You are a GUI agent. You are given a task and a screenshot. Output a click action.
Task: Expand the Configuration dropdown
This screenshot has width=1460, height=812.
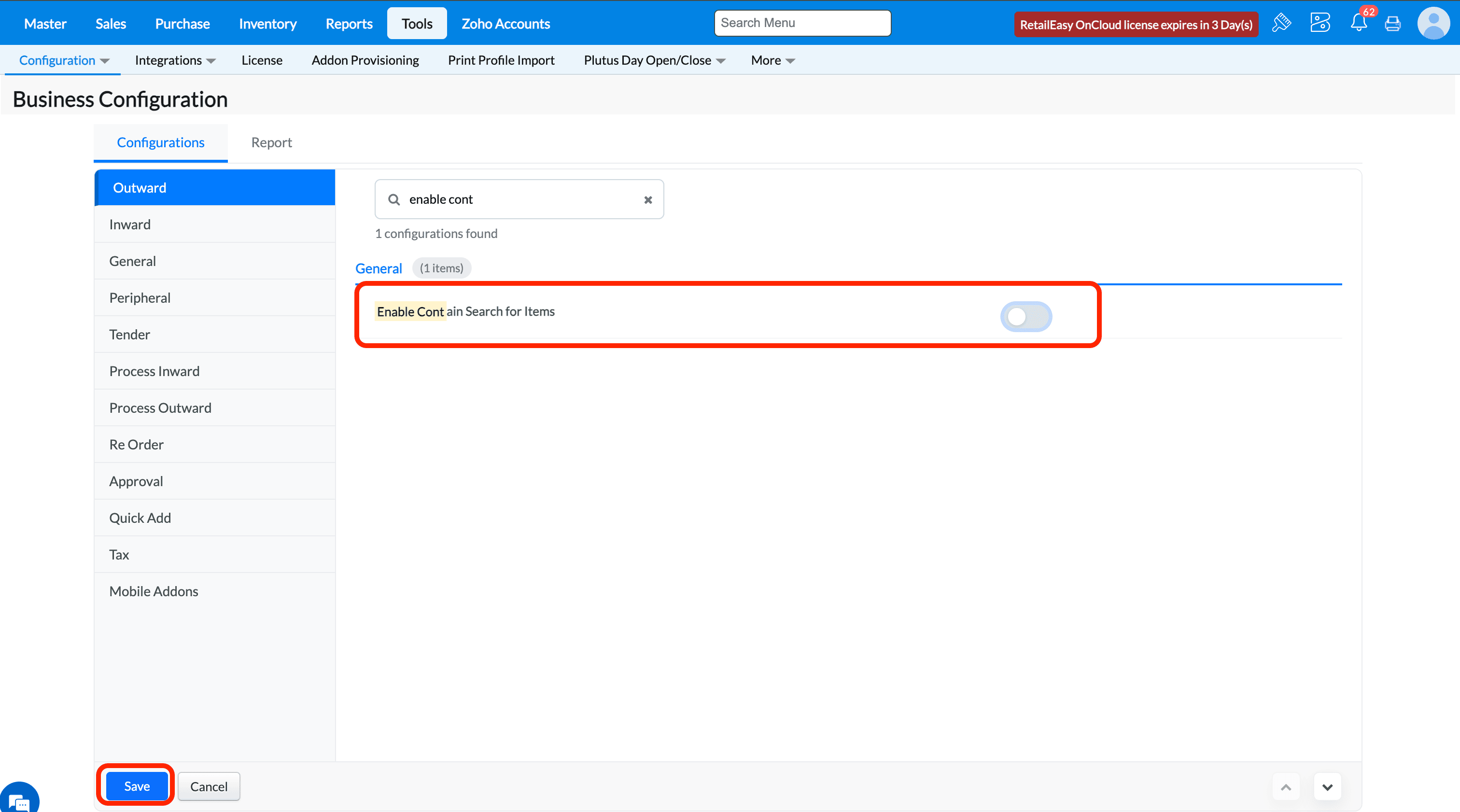point(63,60)
